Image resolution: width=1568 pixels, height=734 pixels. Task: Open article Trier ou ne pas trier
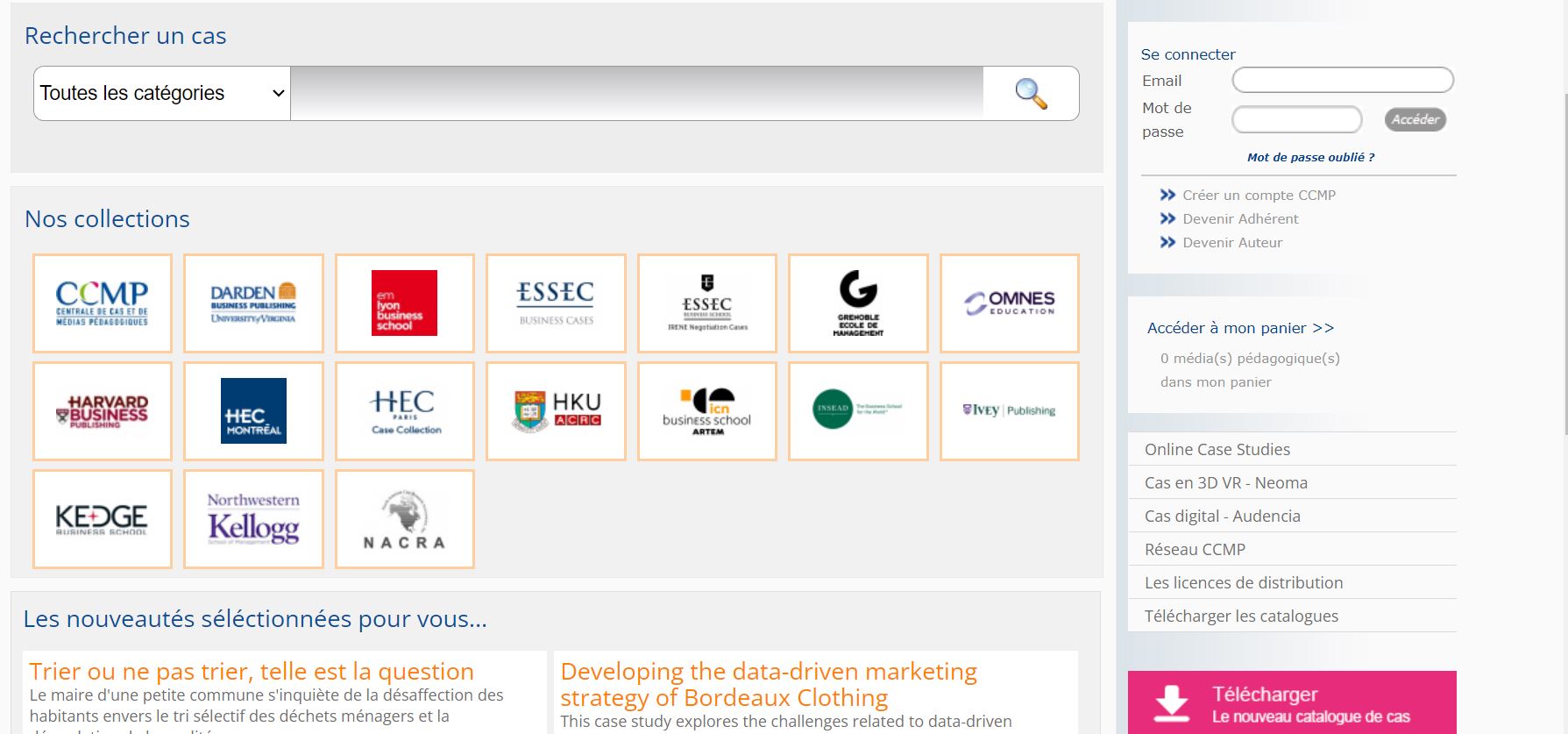tap(252, 672)
